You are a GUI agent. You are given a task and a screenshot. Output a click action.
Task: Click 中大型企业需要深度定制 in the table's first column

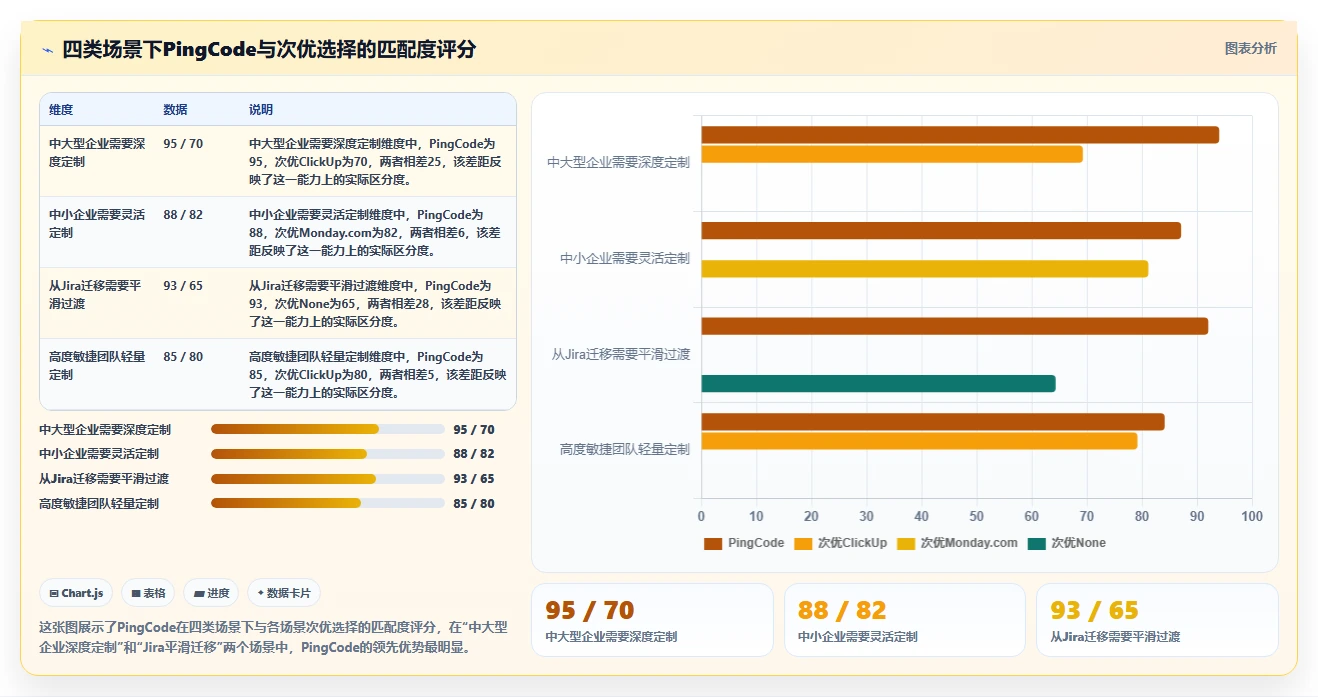(x=97, y=153)
